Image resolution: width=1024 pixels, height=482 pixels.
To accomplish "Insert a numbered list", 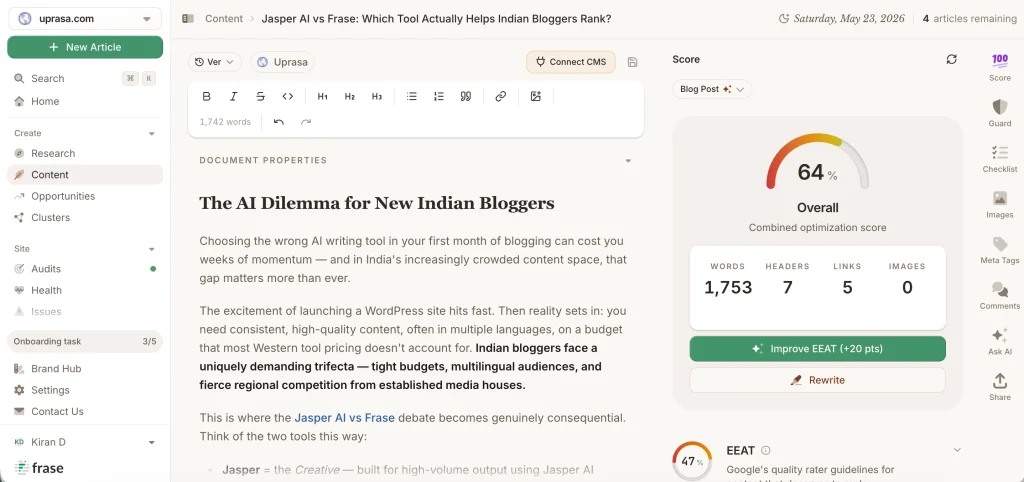I will click(439, 97).
